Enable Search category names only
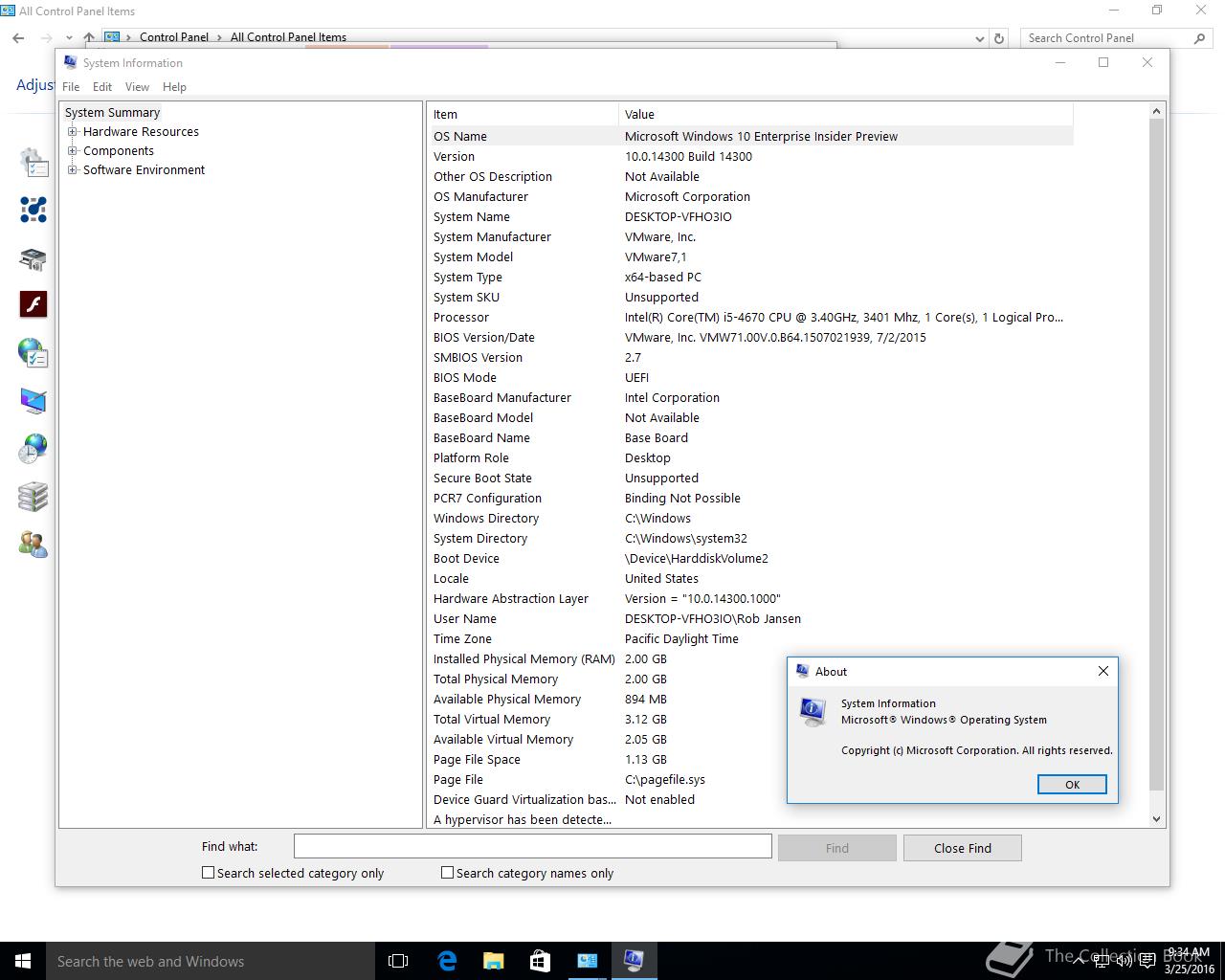The width and height of the screenshot is (1225, 980). click(x=447, y=873)
